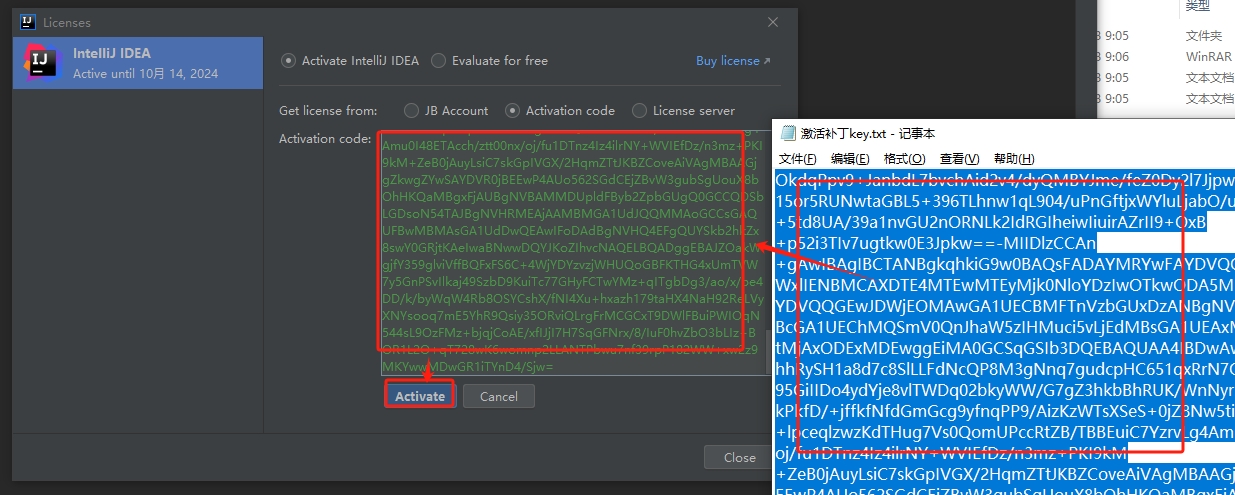Click the Notepad file icon in title bar
The width and height of the screenshot is (1235, 495).
(x=788, y=133)
